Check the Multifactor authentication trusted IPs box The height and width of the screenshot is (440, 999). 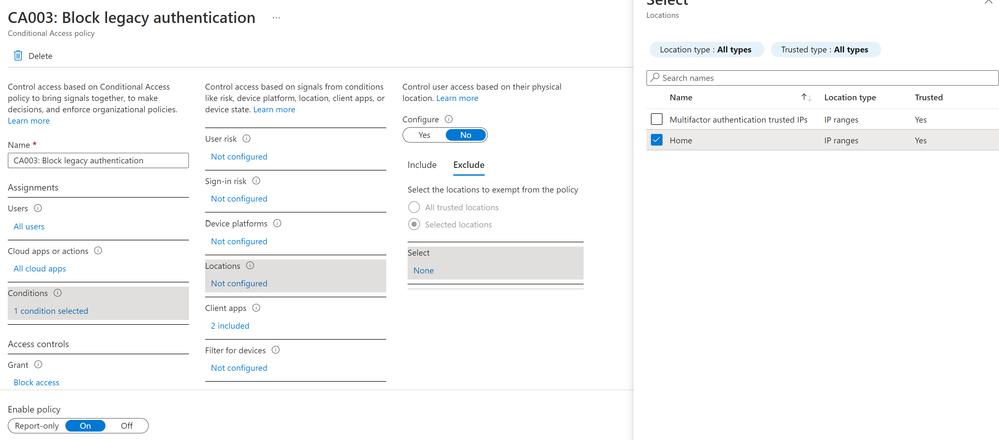(657, 120)
